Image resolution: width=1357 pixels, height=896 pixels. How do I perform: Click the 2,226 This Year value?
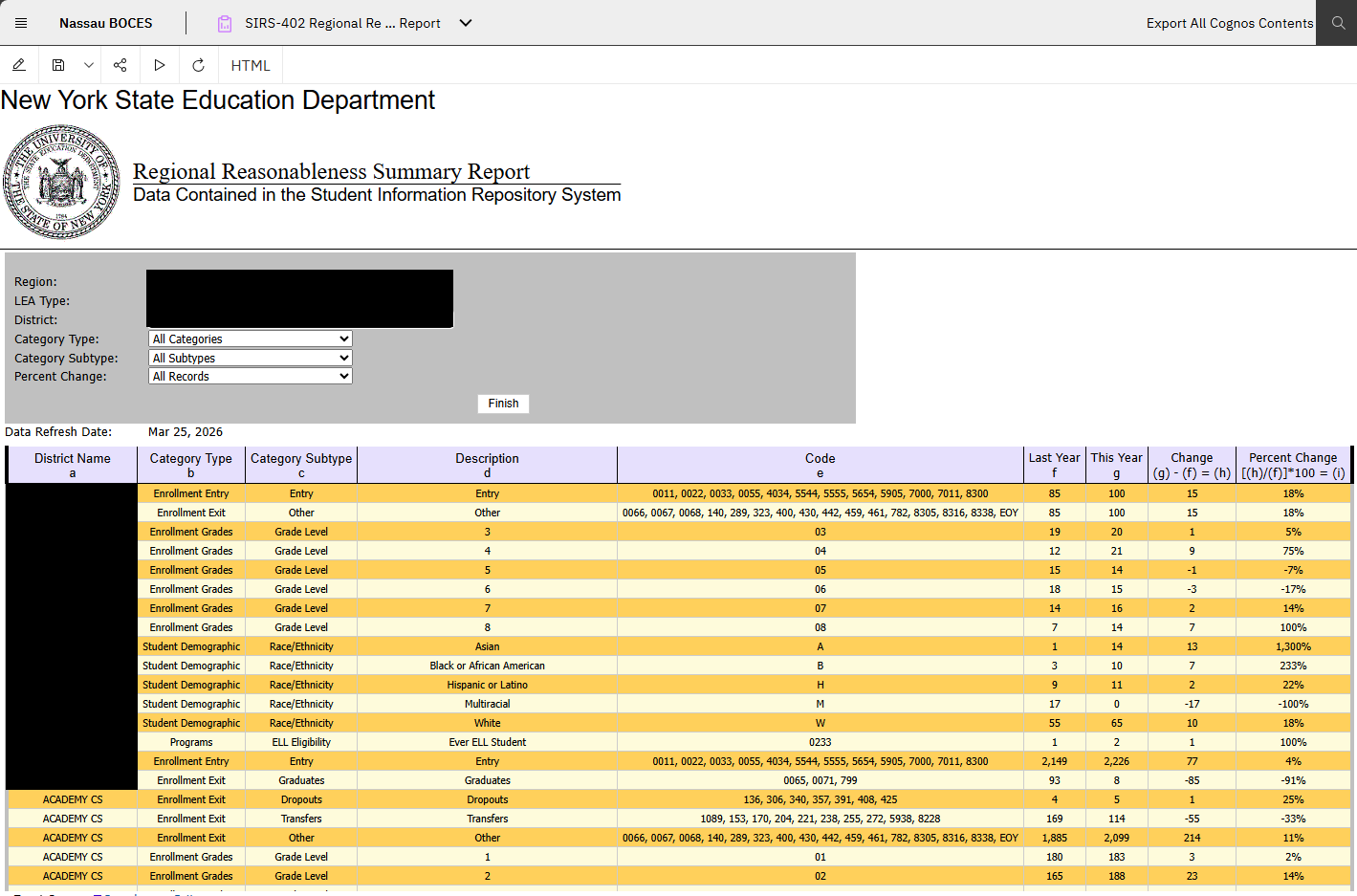(1117, 761)
